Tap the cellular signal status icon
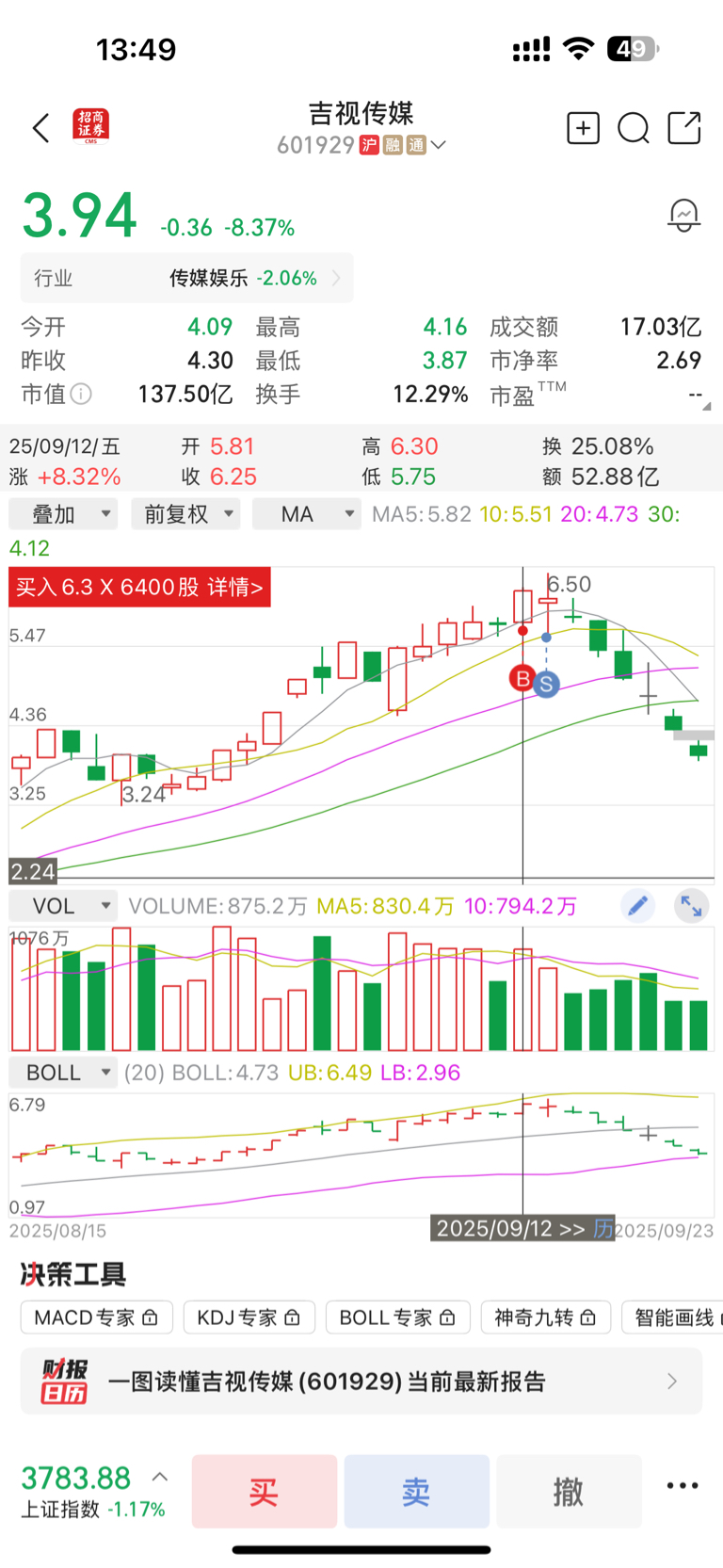This screenshot has height=1568, width=723. click(x=532, y=49)
